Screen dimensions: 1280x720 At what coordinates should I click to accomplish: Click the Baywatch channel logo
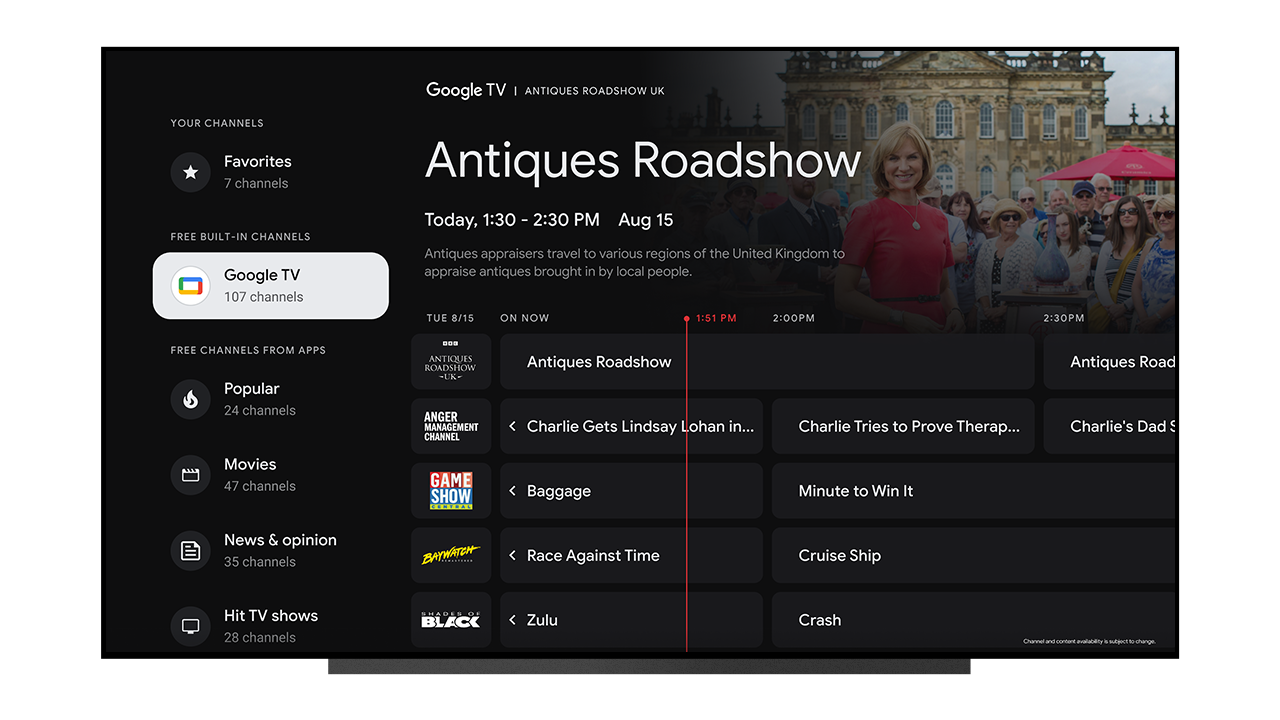(x=451, y=555)
